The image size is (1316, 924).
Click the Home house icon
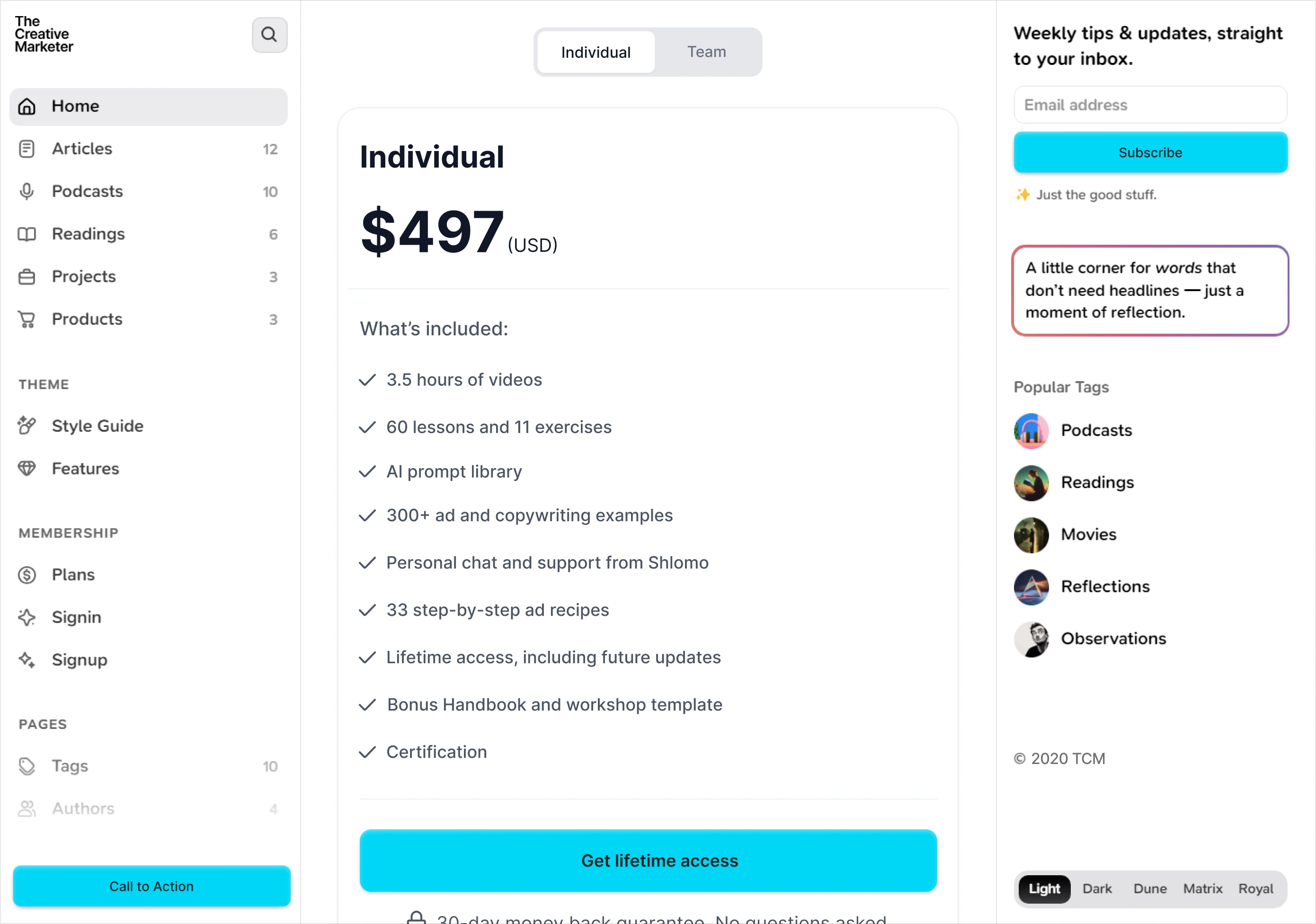coord(27,107)
